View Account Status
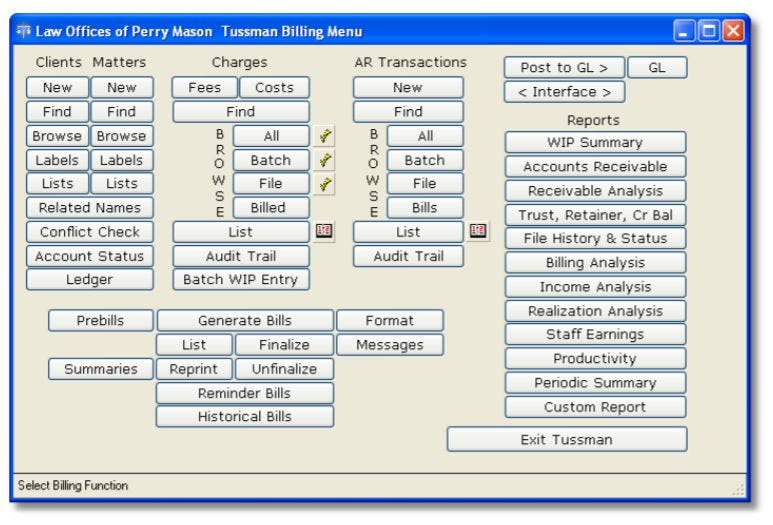The image size is (773, 525). (90, 256)
